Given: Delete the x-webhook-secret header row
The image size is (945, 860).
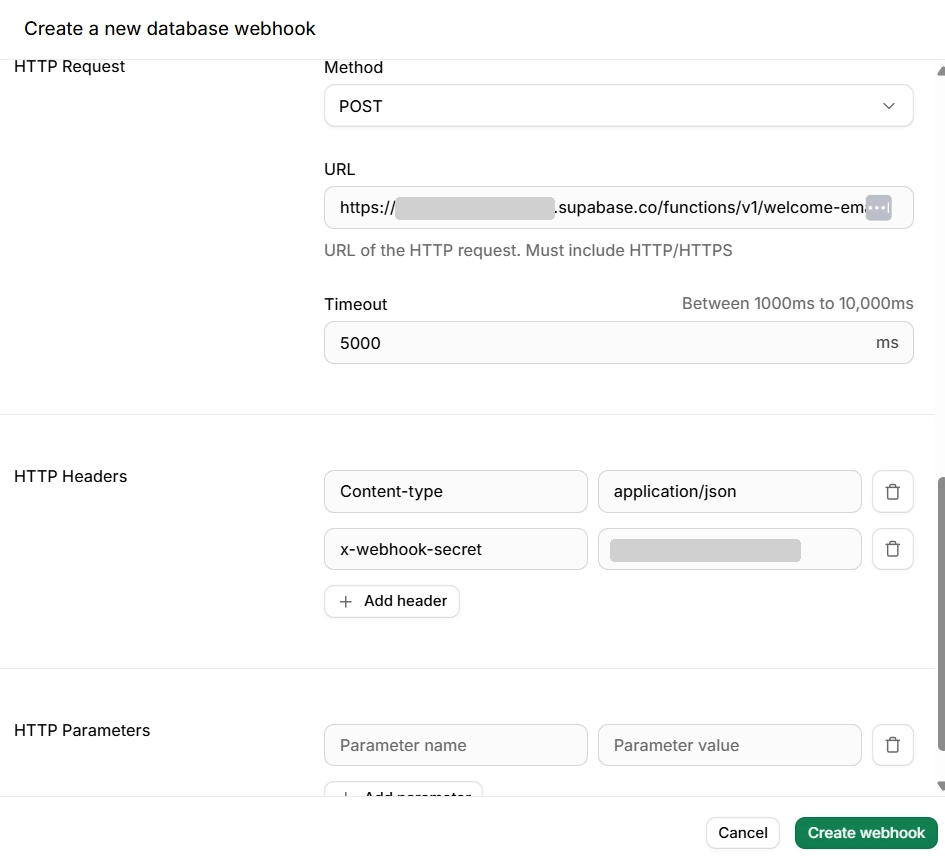Looking at the screenshot, I should pyautogui.click(x=893, y=549).
